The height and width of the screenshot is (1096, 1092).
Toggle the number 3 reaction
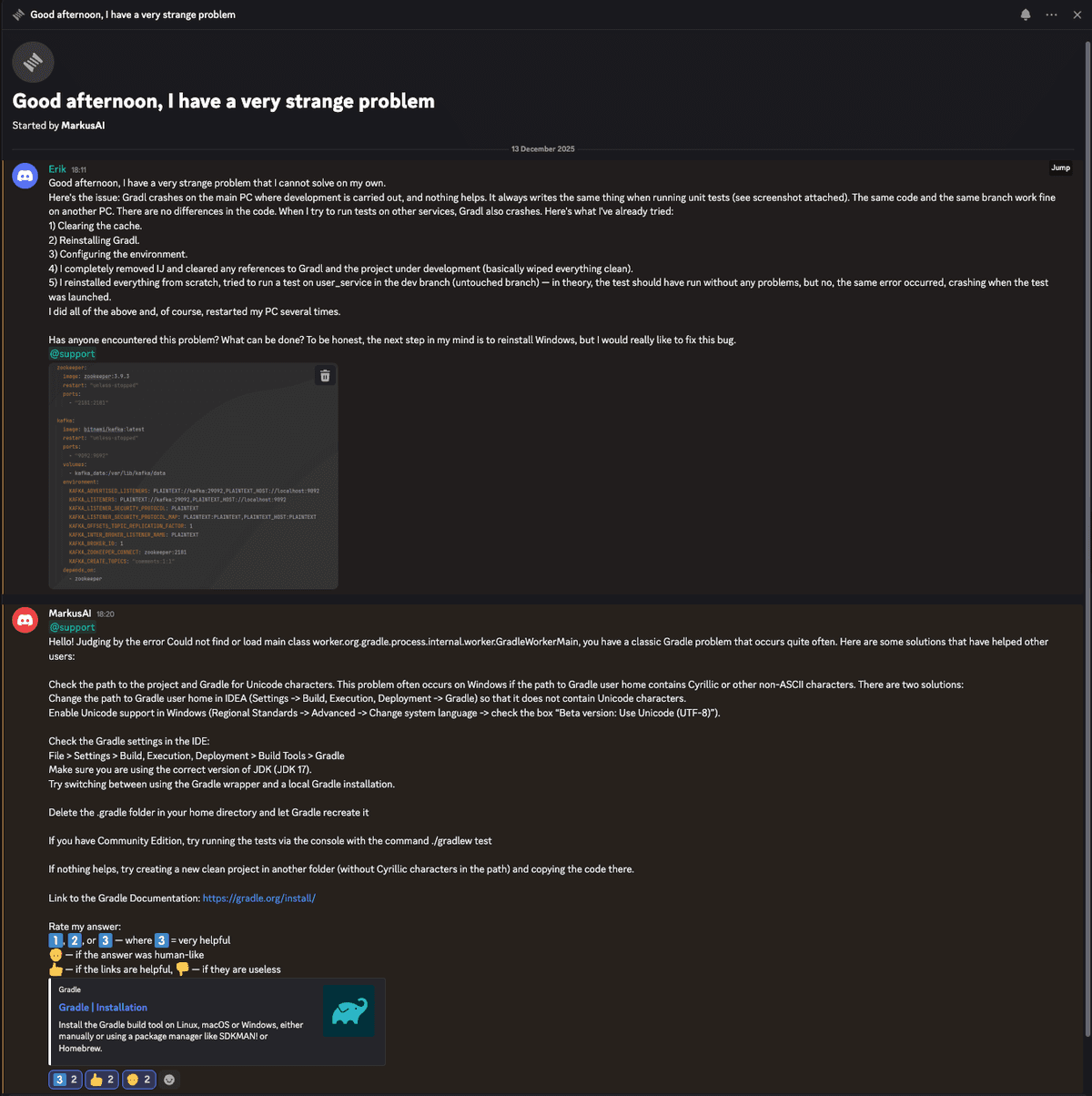pyautogui.click(x=66, y=1080)
